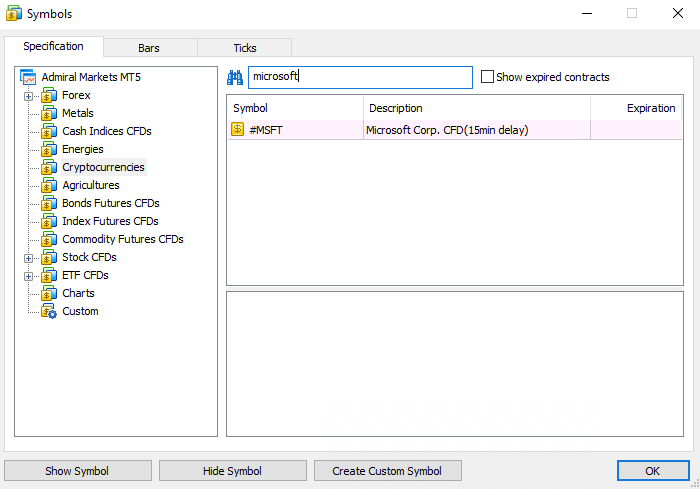Click the microsoft search input field
The height and width of the screenshot is (489, 700).
(x=360, y=77)
